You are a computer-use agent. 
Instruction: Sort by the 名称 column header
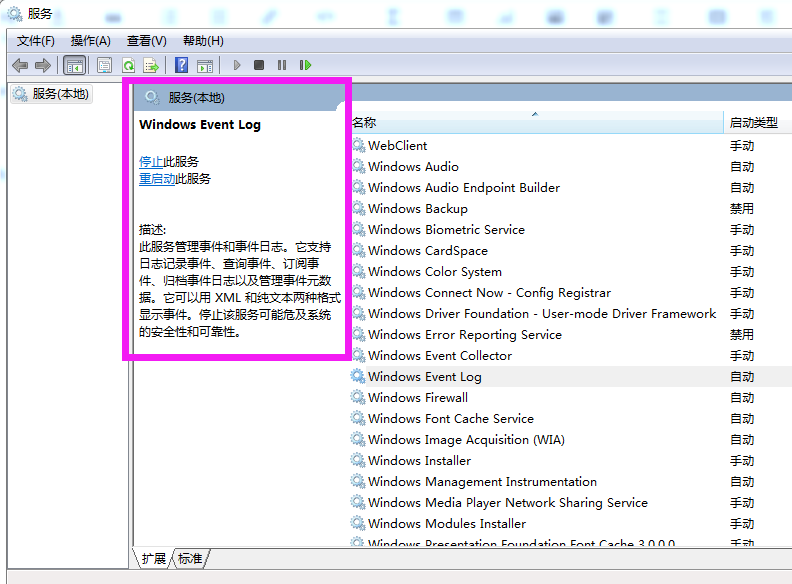(537, 123)
